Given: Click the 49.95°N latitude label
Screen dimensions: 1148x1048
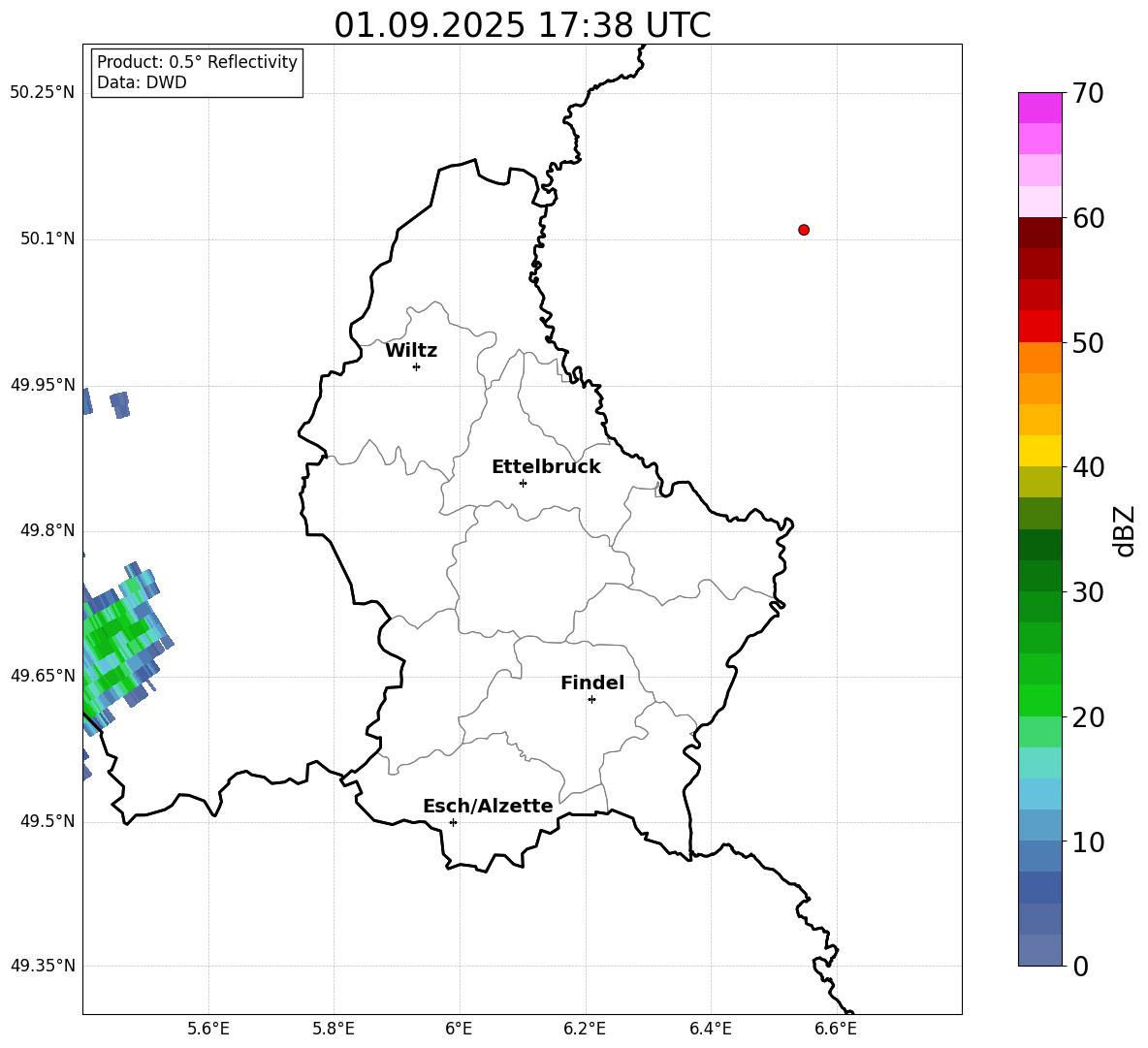Looking at the screenshot, I should pyautogui.click(x=43, y=386).
